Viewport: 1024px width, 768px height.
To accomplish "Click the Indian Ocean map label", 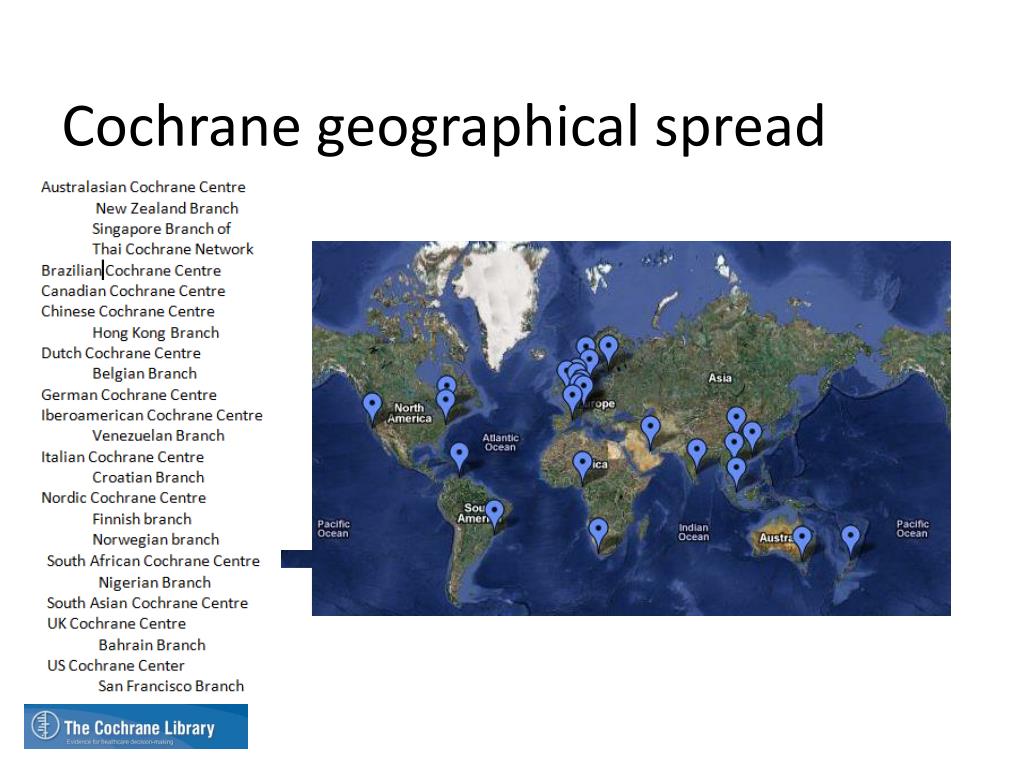I will [693, 532].
